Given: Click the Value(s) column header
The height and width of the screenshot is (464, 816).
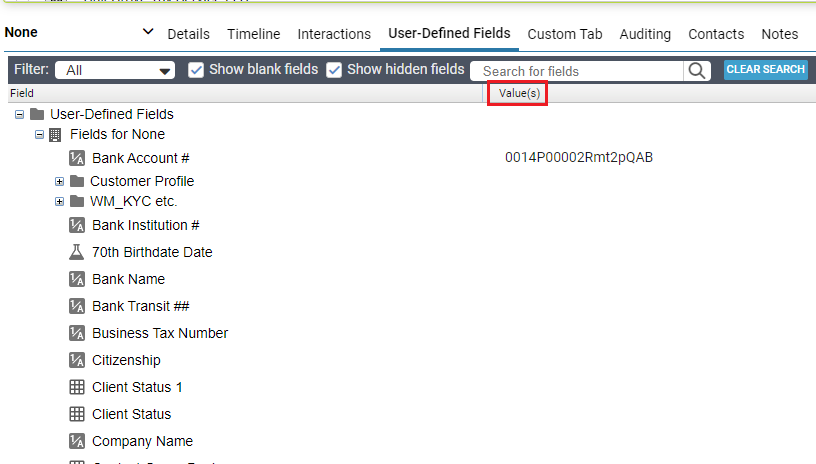Looking at the screenshot, I should point(519,93).
